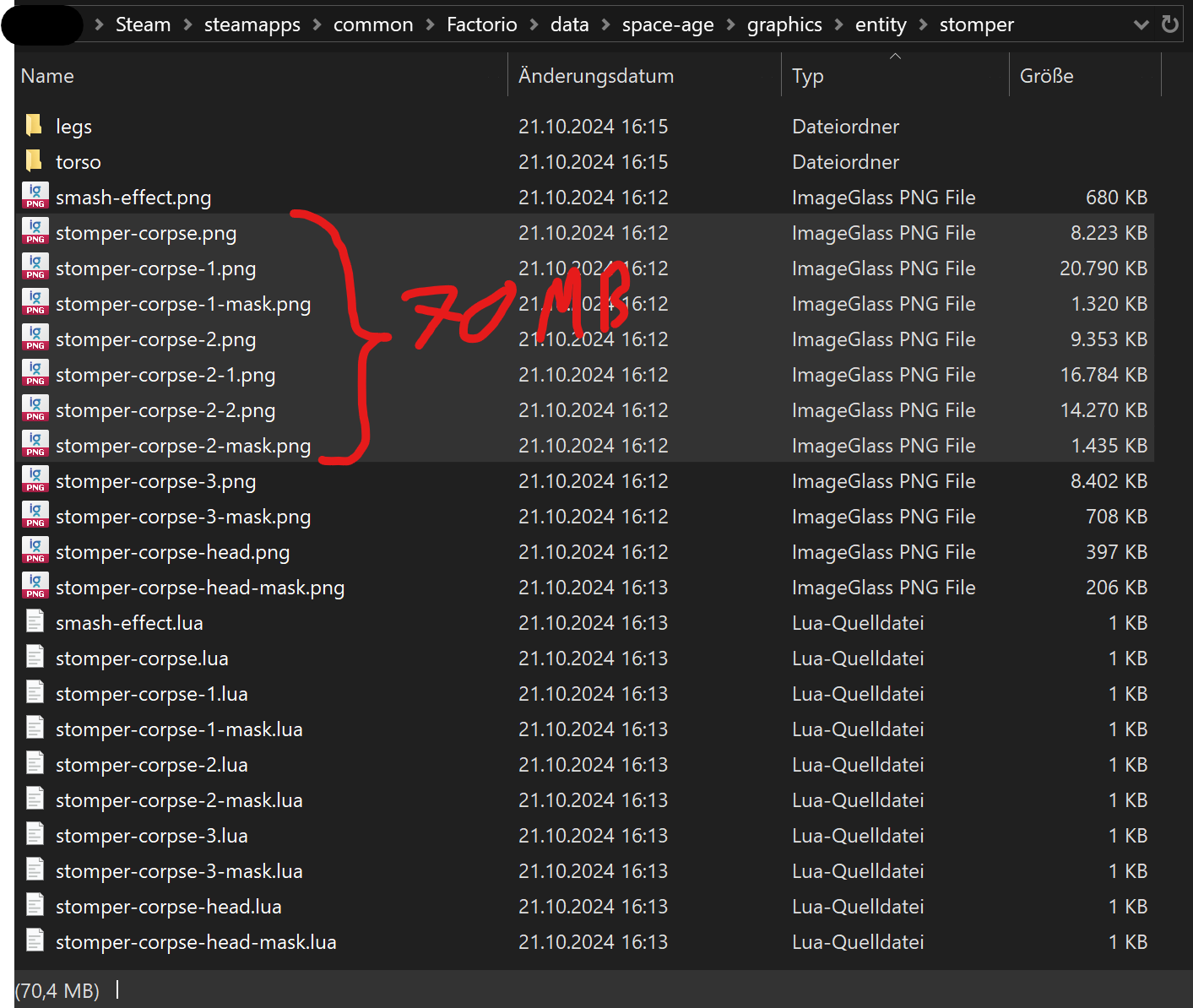
Task: Click the 680 KB size cell
Action: (1116, 197)
